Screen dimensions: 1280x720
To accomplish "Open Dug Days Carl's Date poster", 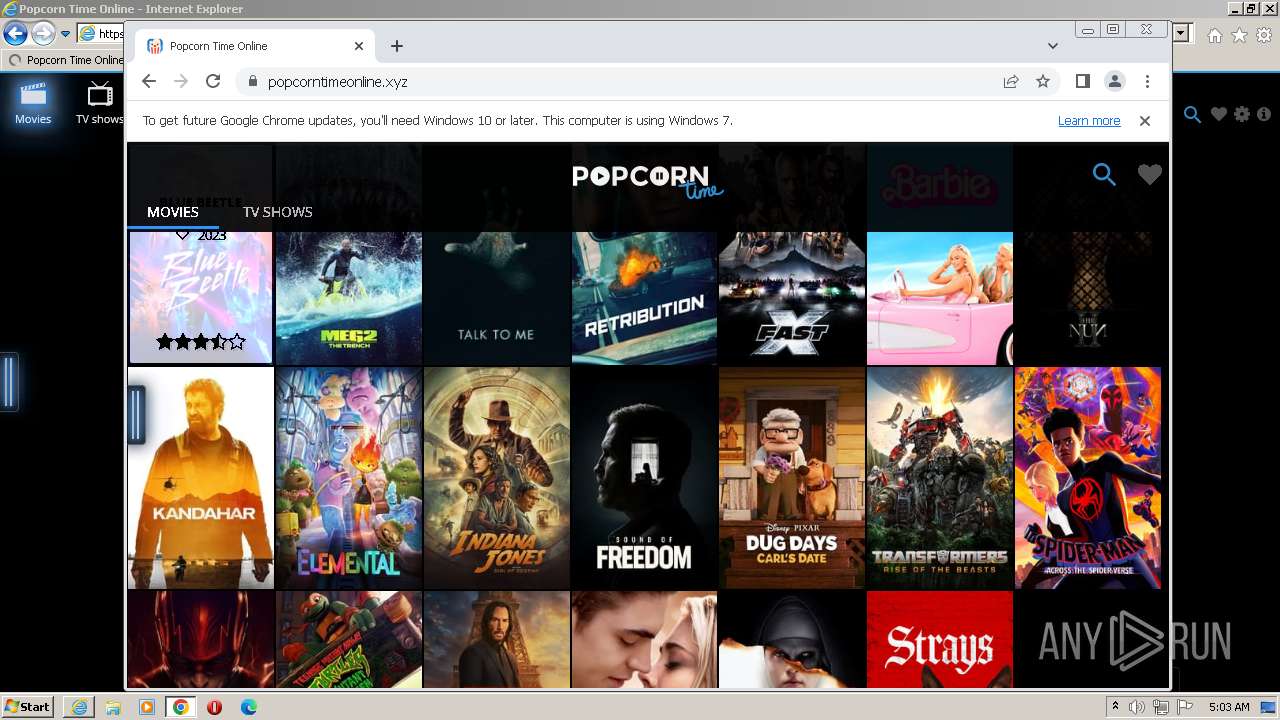I will point(792,478).
